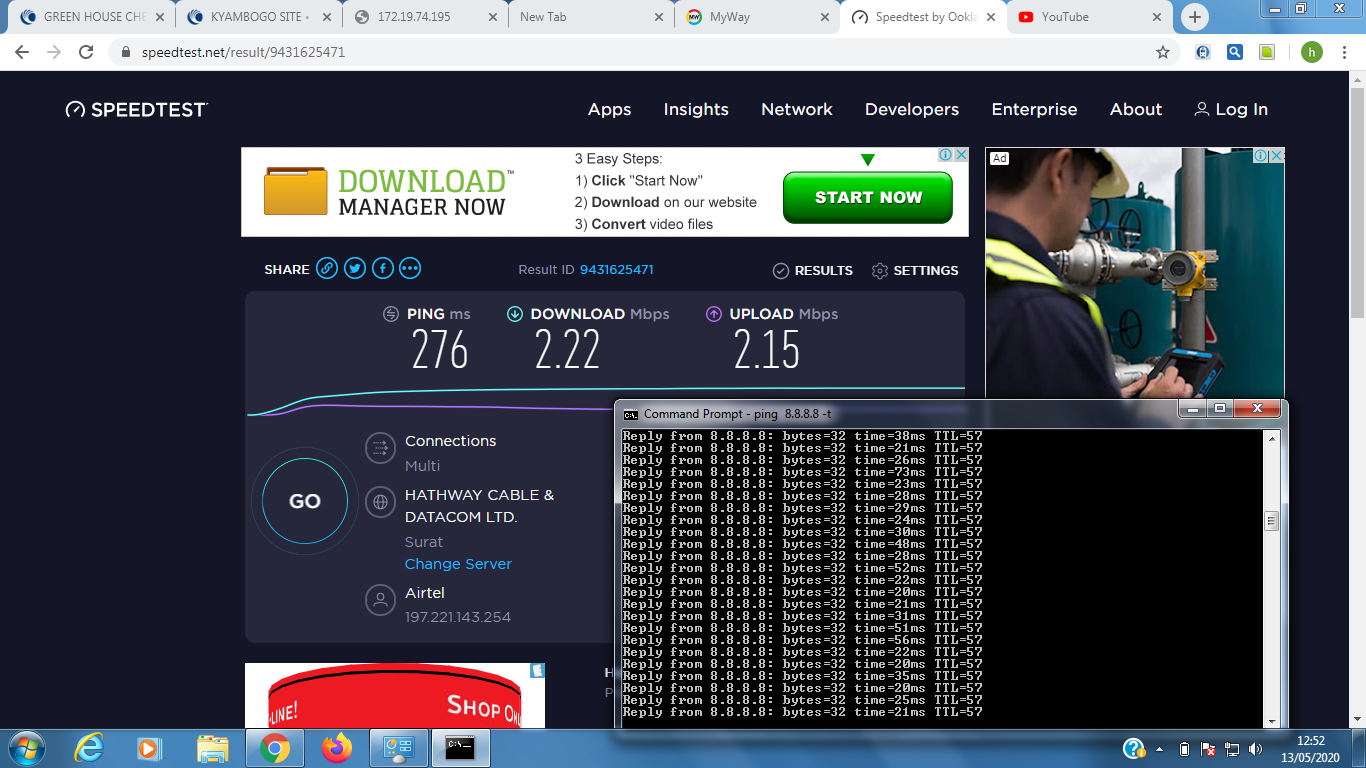
Task: Share result on Facebook
Action: tap(383, 269)
